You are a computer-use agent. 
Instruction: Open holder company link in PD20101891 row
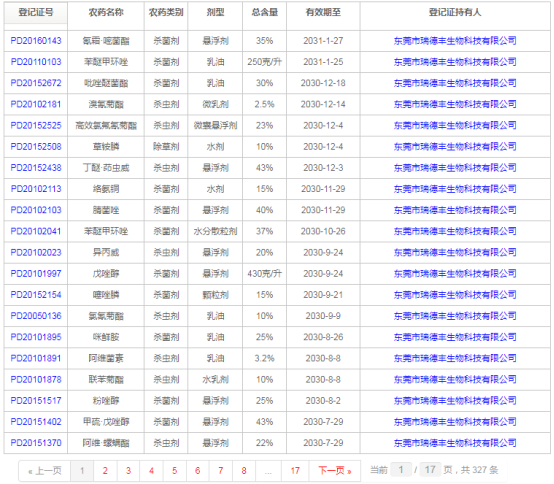coord(455,358)
